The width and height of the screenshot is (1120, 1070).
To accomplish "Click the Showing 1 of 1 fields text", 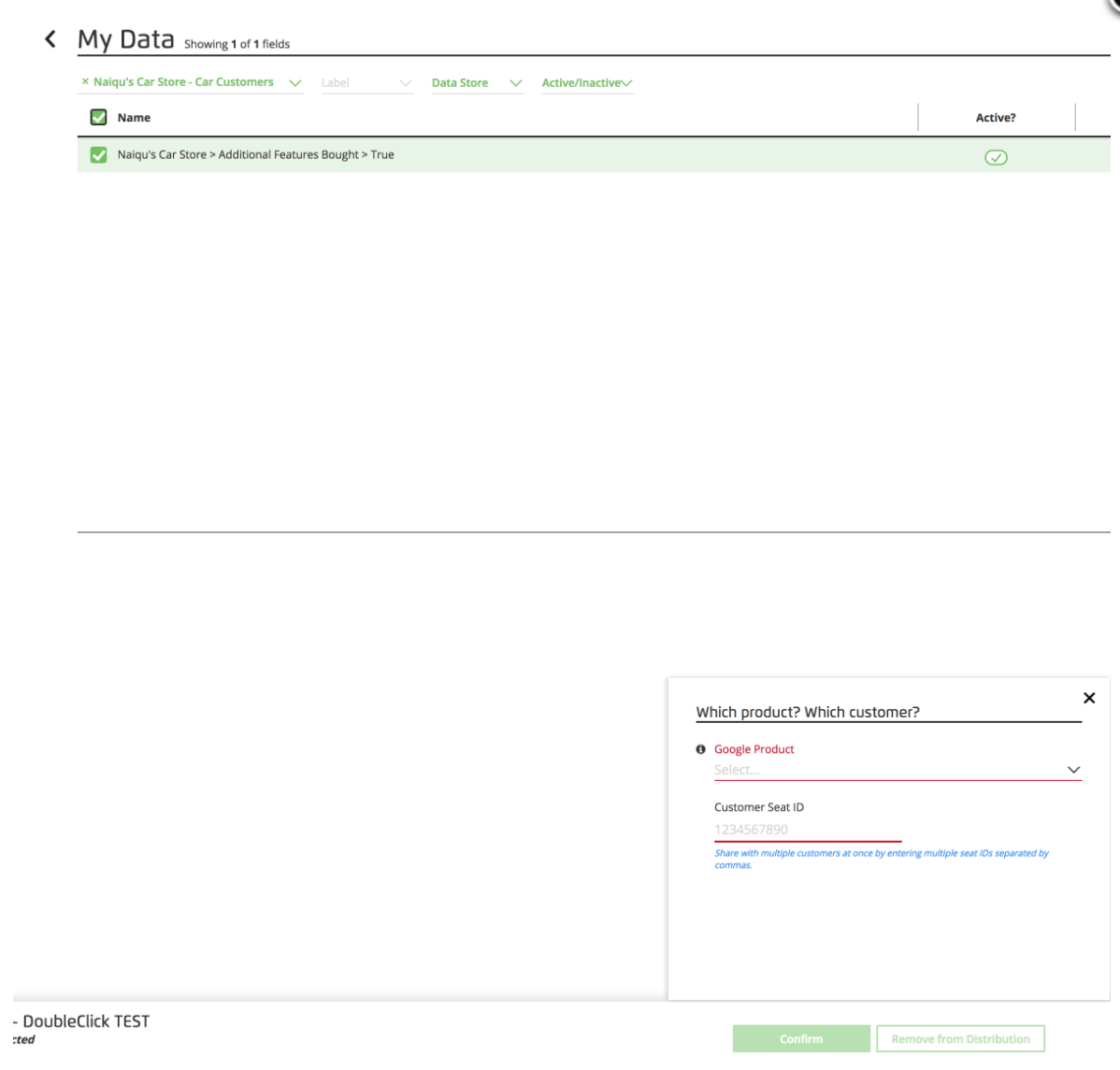I will pyautogui.click(x=237, y=44).
